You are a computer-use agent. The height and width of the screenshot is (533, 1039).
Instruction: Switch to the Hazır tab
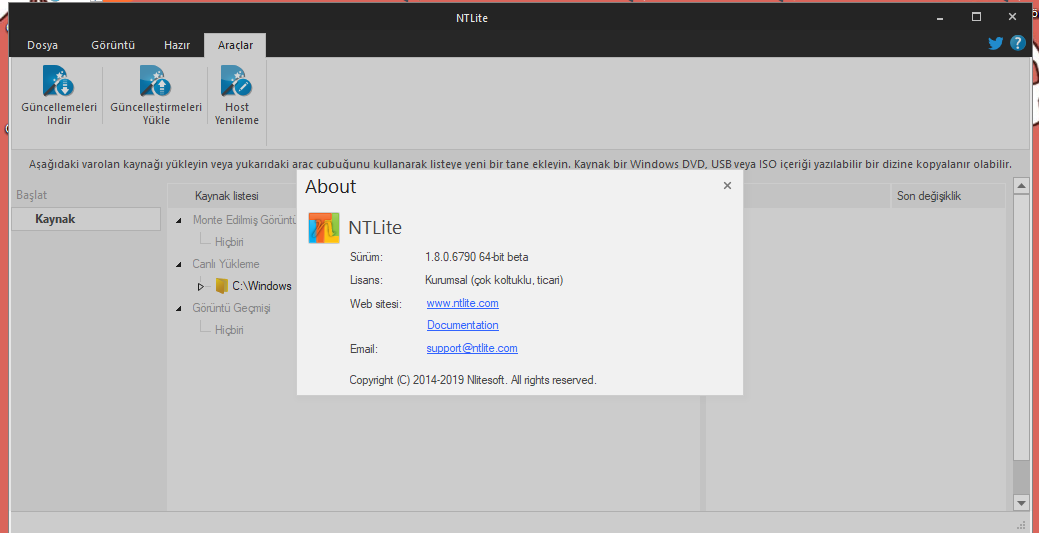coord(176,45)
